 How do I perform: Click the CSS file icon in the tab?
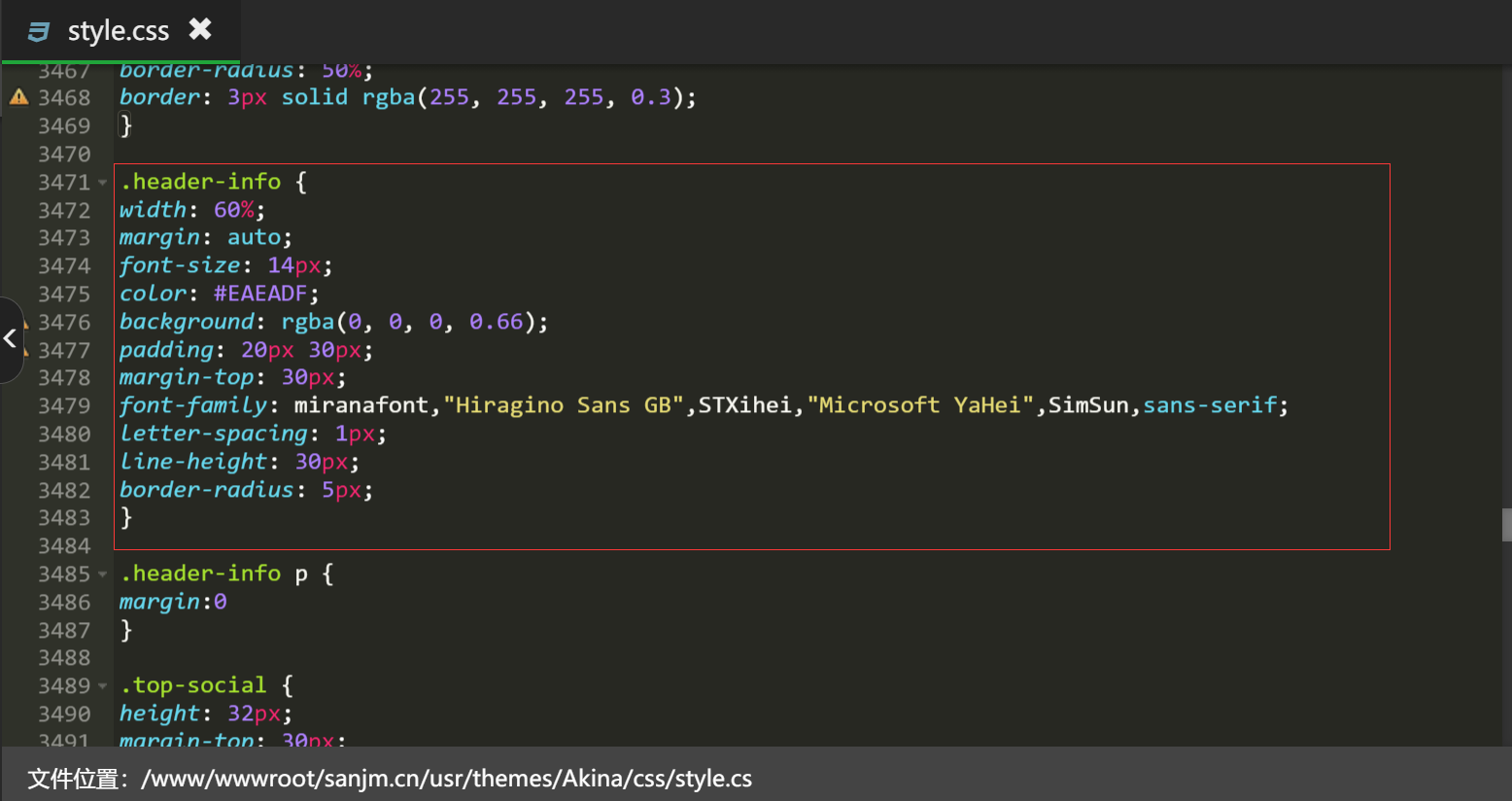[x=39, y=32]
